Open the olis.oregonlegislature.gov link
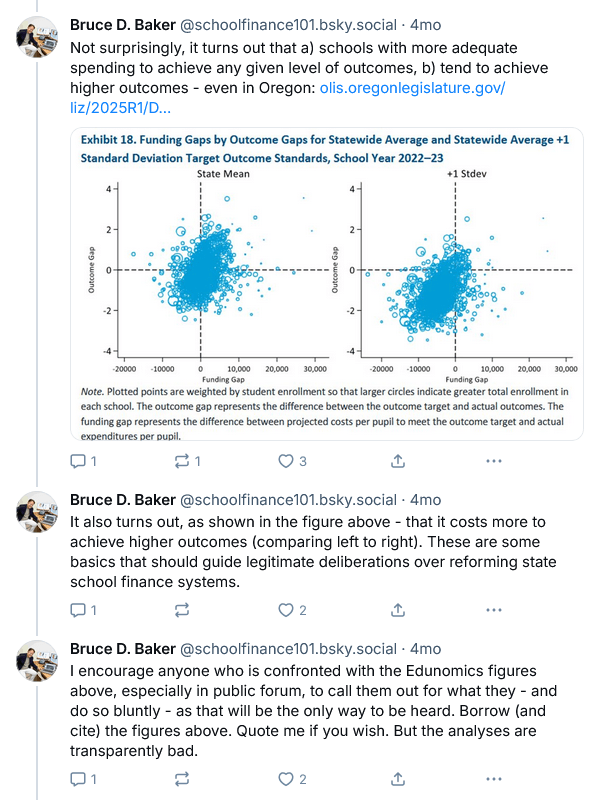 (x=412, y=90)
